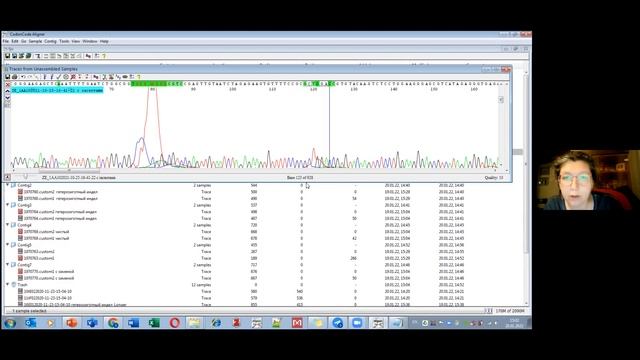The width and height of the screenshot is (640, 360).
Task: Select 1070764.custom1 sample under Contig3
Action: (60, 218)
